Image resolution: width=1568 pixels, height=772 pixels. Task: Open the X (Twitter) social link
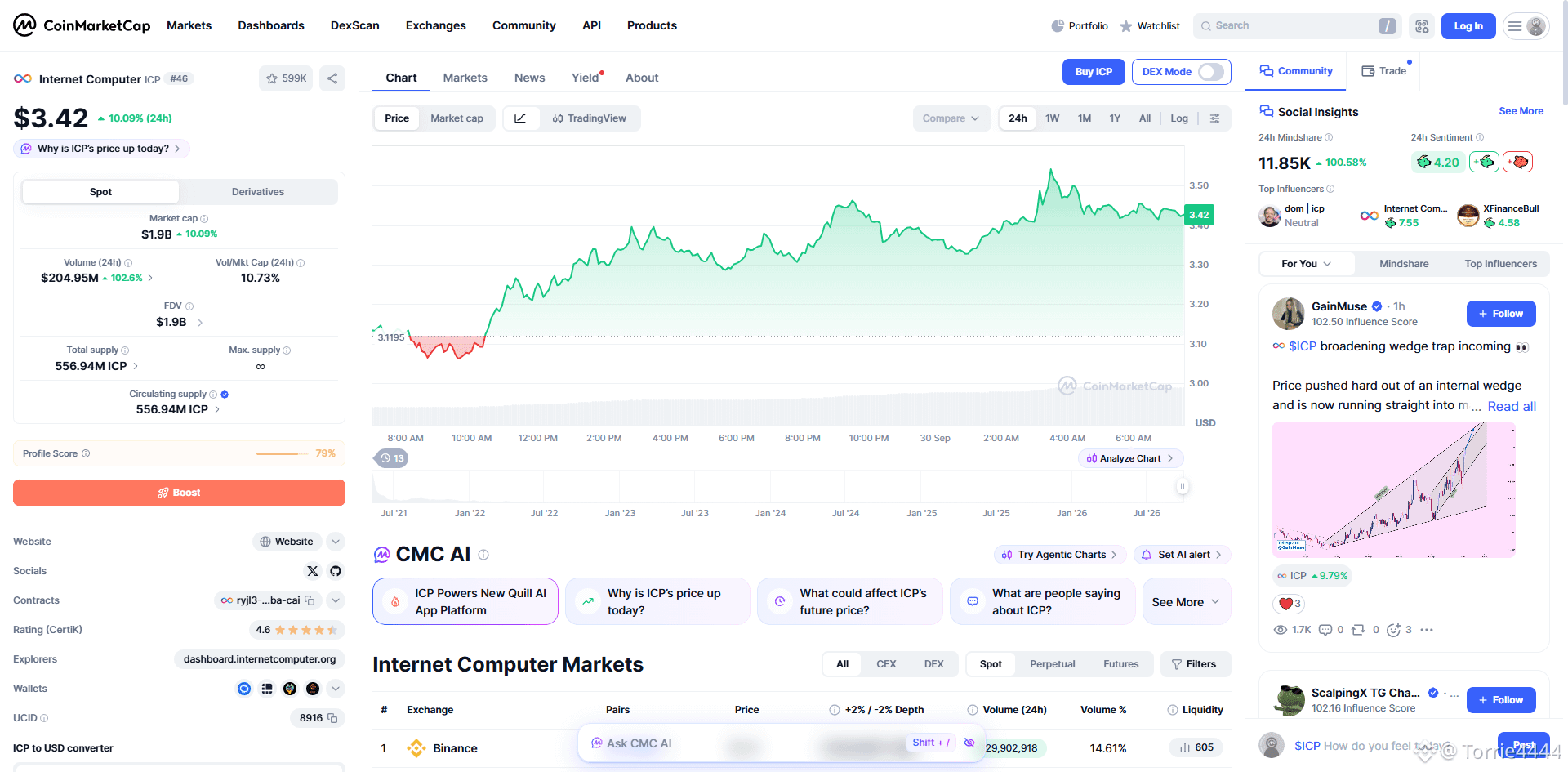point(313,571)
